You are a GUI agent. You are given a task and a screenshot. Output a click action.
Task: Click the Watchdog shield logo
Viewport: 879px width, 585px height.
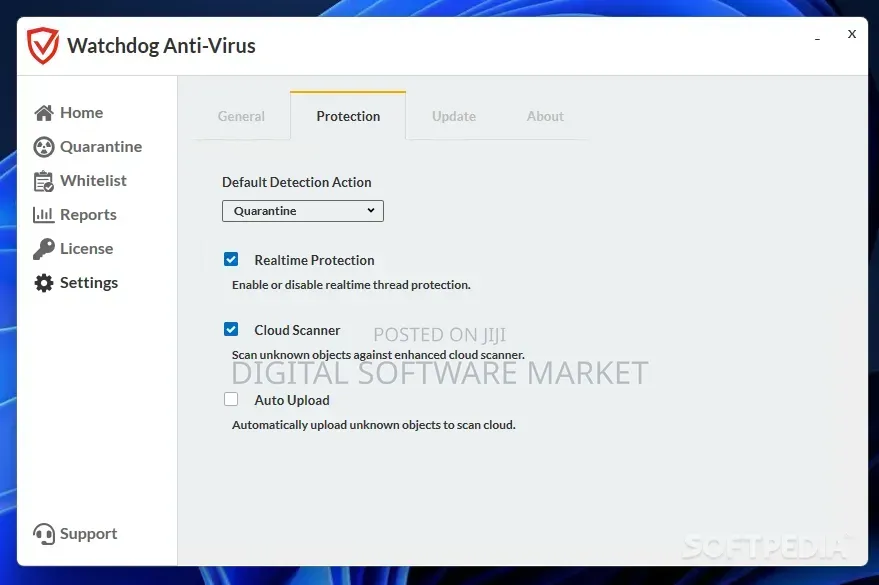point(43,45)
